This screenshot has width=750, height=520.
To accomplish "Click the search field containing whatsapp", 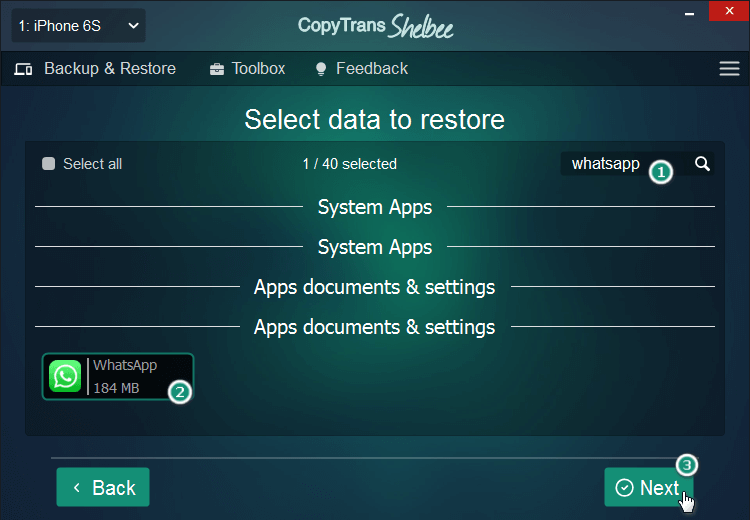I will click(x=606, y=164).
